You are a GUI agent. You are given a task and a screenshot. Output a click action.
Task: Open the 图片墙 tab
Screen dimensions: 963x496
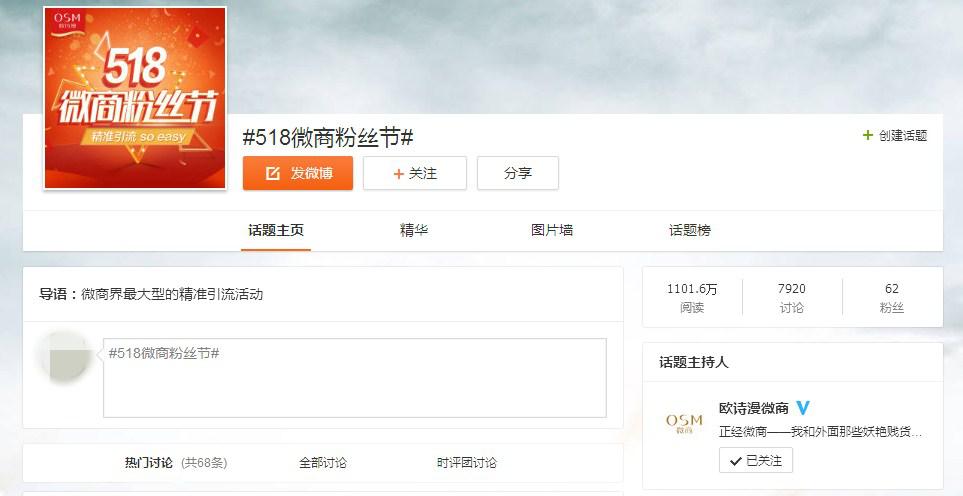click(552, 230)
